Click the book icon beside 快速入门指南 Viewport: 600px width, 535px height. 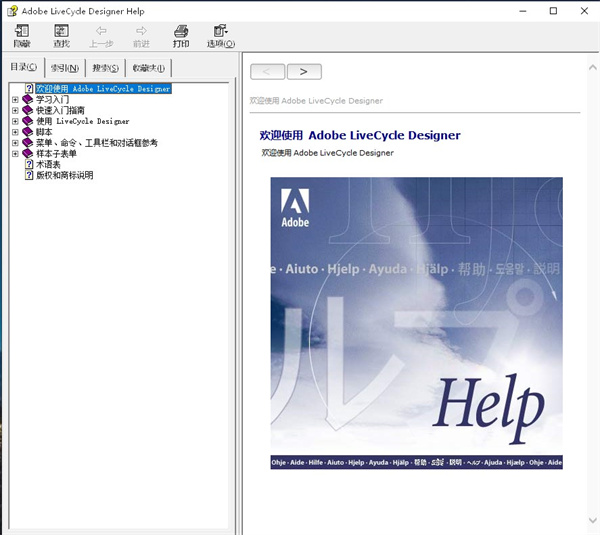point(28,110)
